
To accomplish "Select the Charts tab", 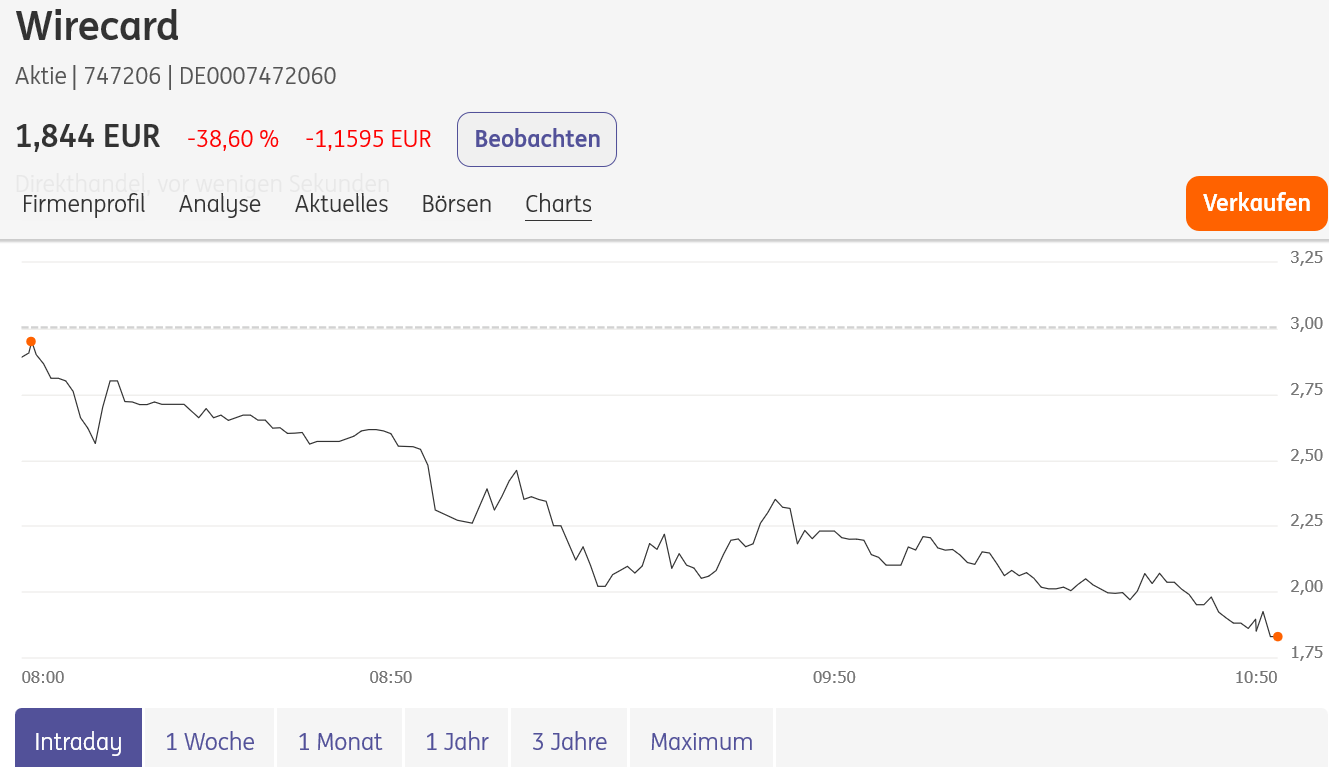I will point(559,204).
